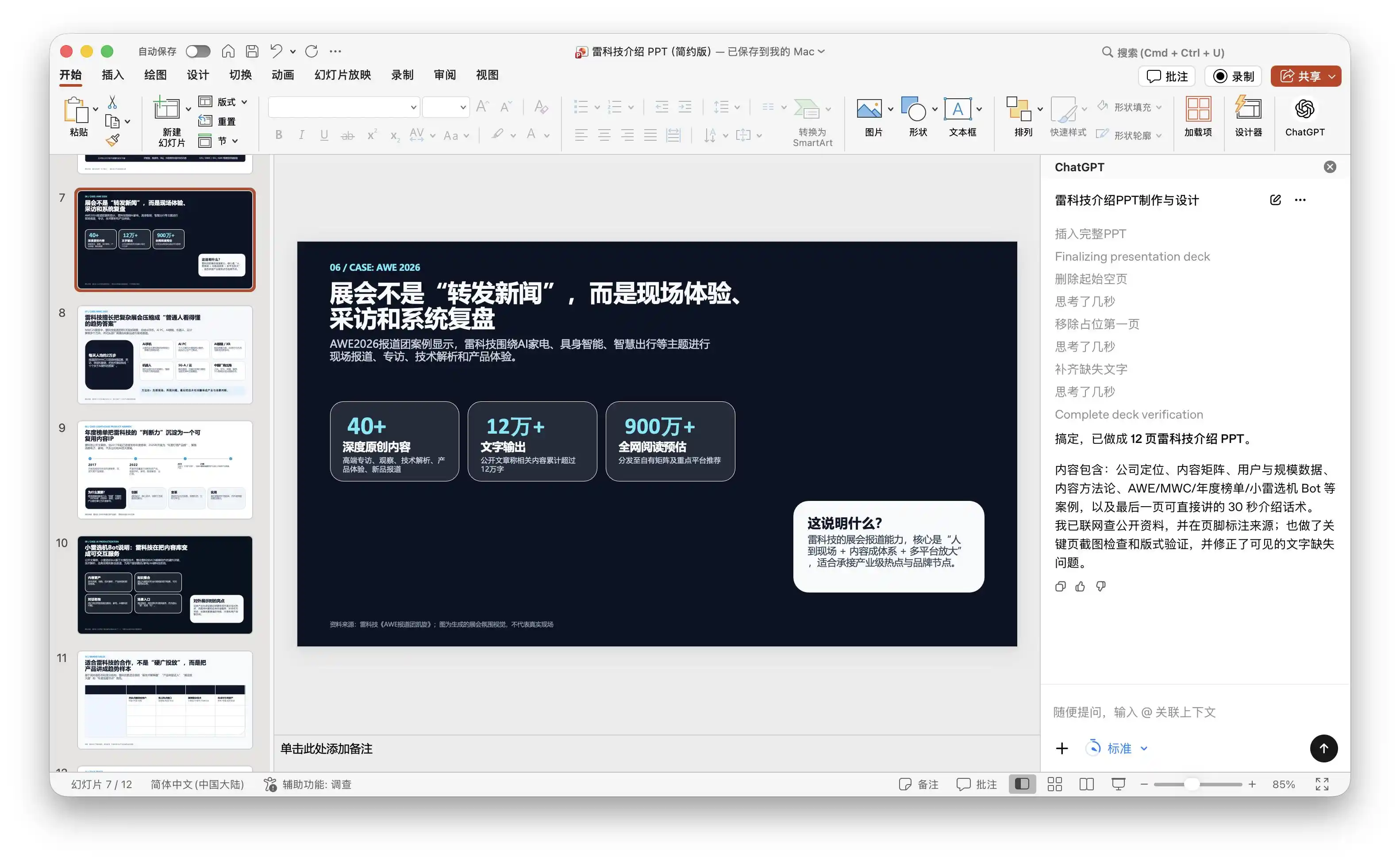Click the Comments (批注) button top right
This screenshot has width=1400, height=862.
[1167, 77]
